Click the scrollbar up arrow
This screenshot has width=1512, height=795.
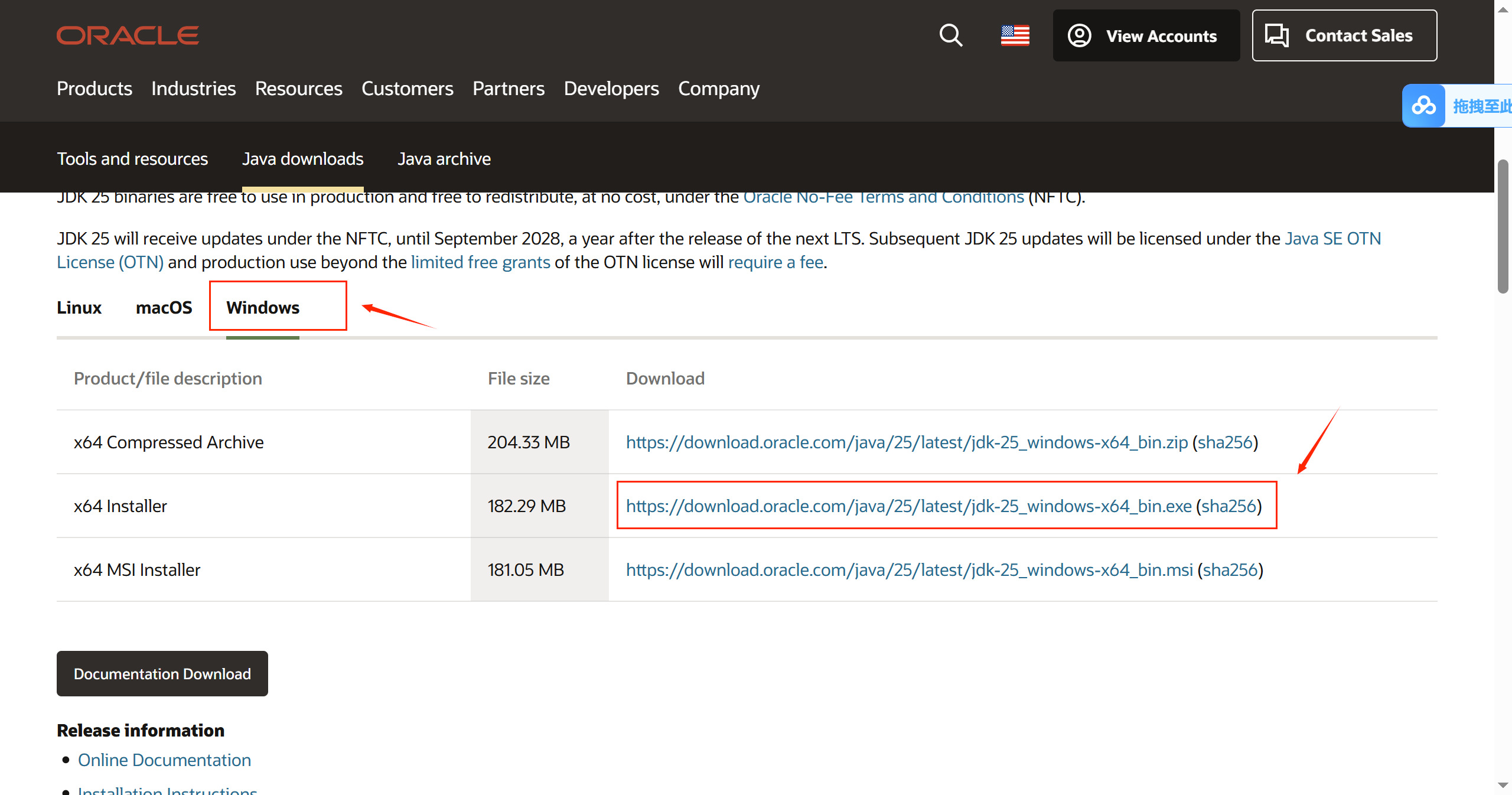point(1503,10)
